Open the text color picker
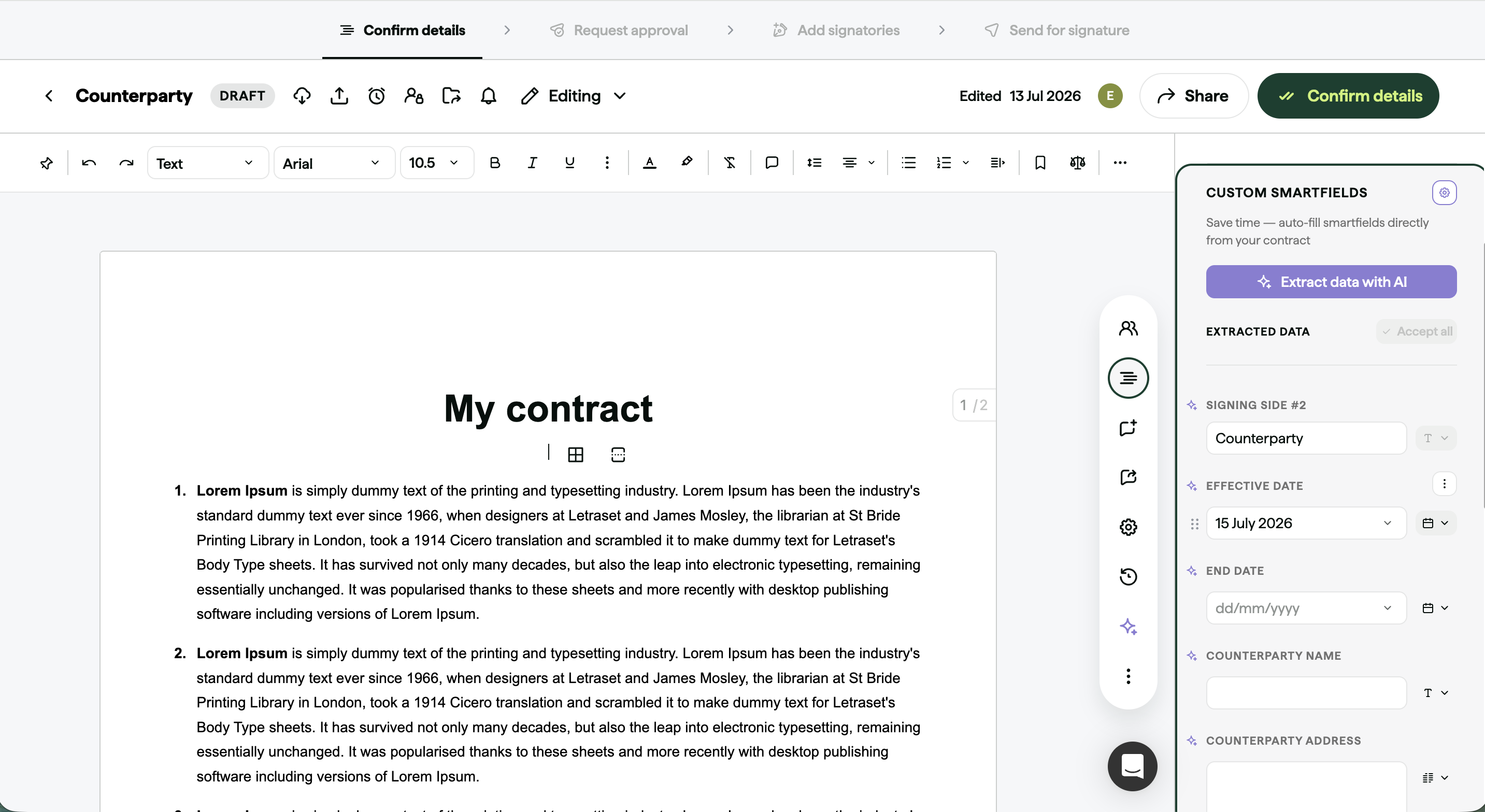Image resolution: width=1485 pixels, height=812 pixels. (x=650, y=163)
